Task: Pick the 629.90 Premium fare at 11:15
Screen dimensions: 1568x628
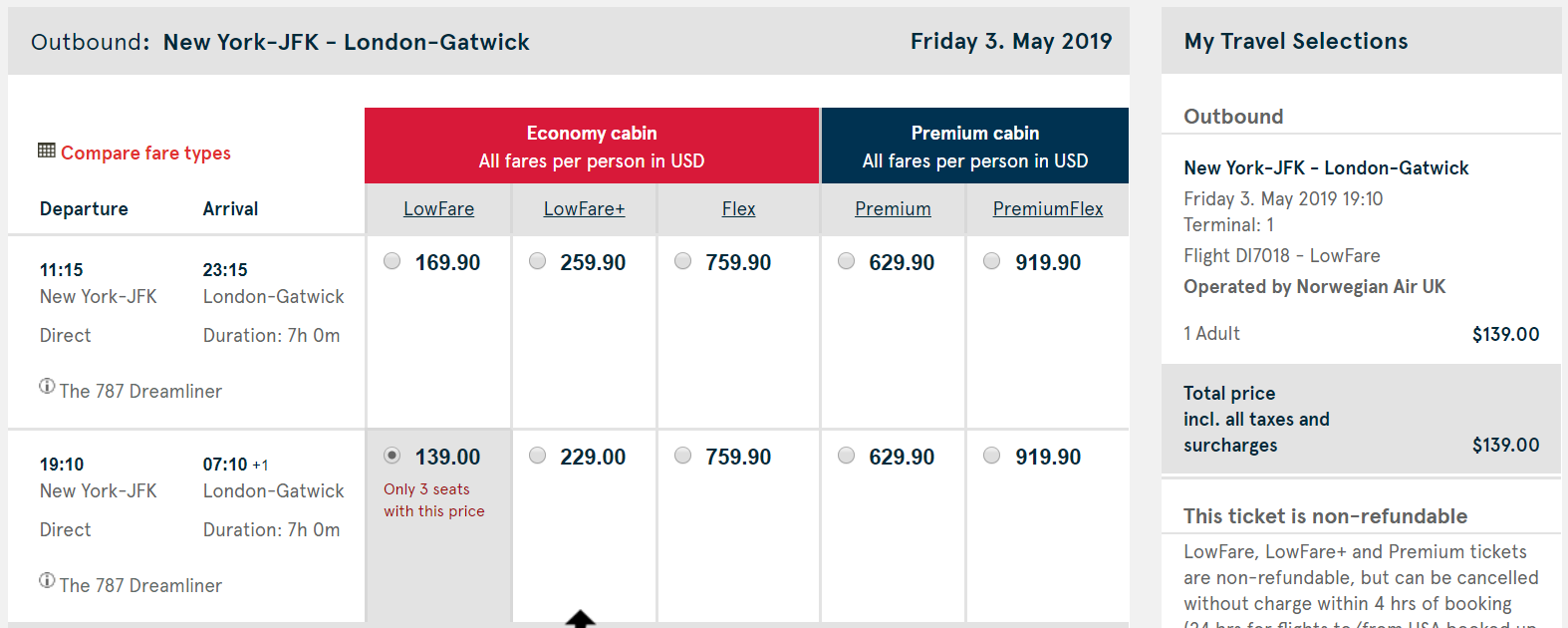Action: (847, 261)
